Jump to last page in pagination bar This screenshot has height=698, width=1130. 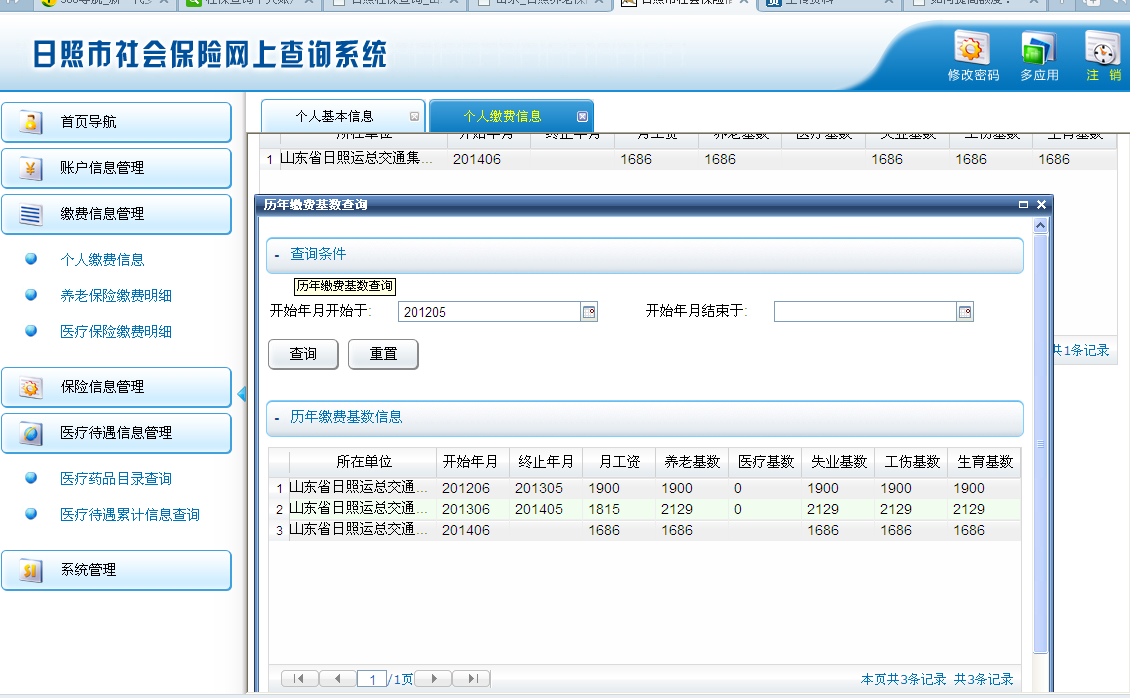471,679
